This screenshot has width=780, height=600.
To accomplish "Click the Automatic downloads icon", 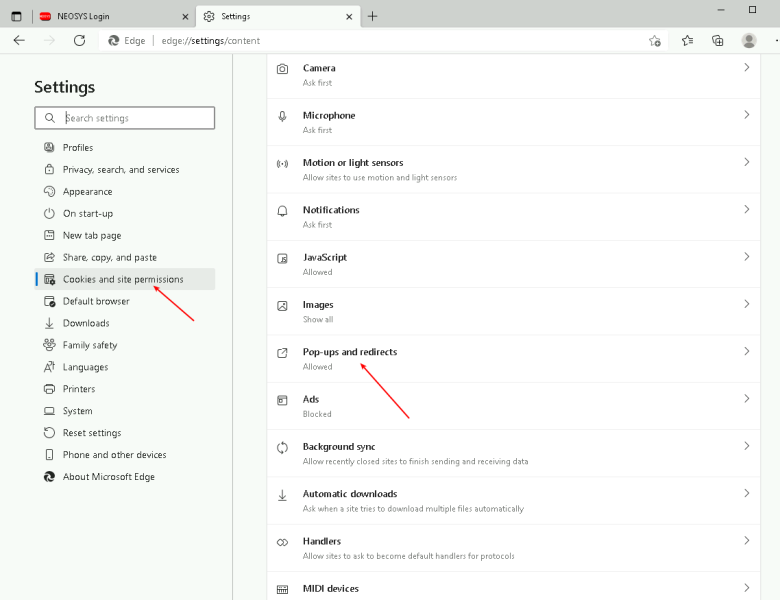I will 282,495.
